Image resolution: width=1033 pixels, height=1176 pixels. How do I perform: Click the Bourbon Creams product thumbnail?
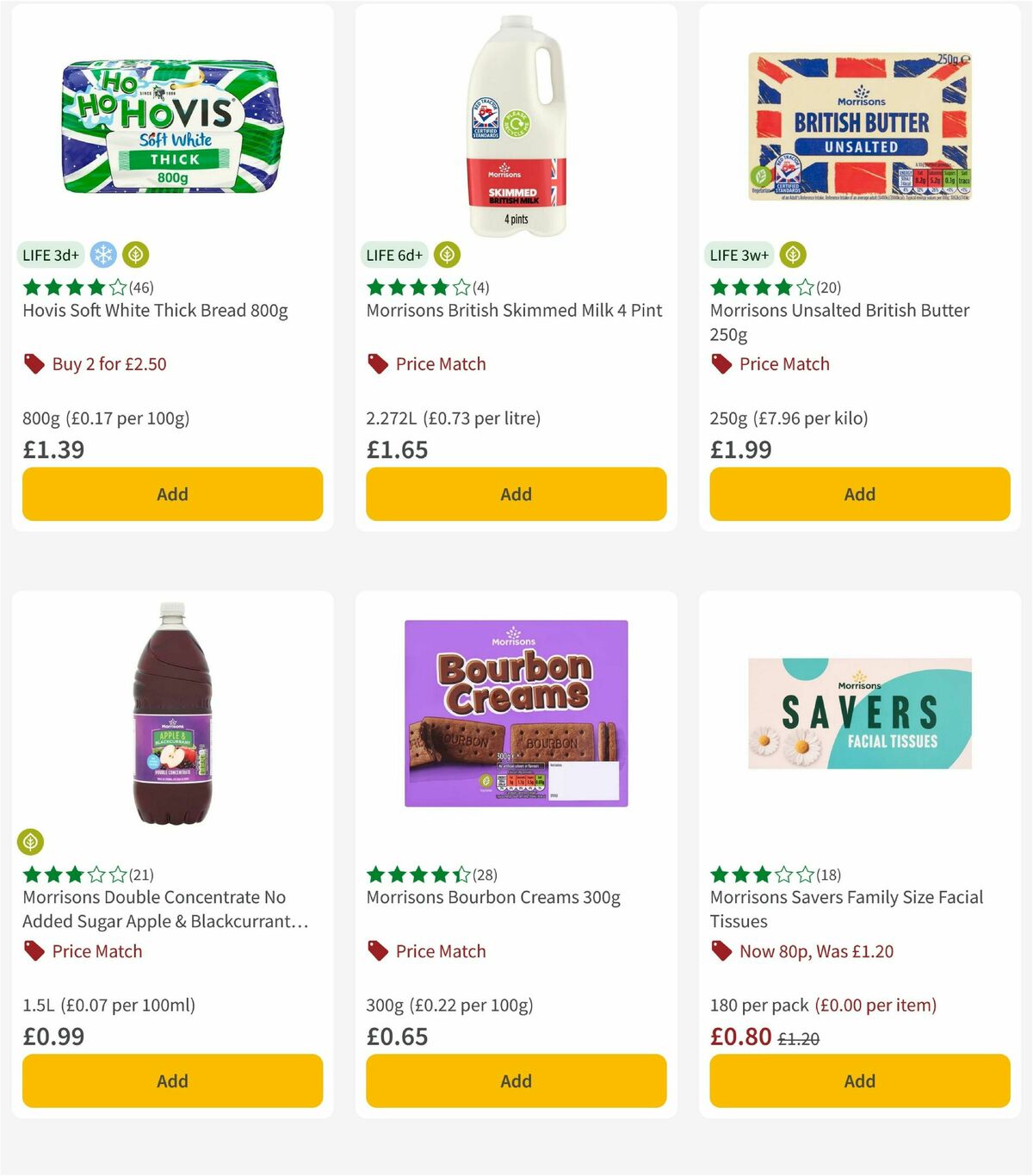tap(515, 715)
